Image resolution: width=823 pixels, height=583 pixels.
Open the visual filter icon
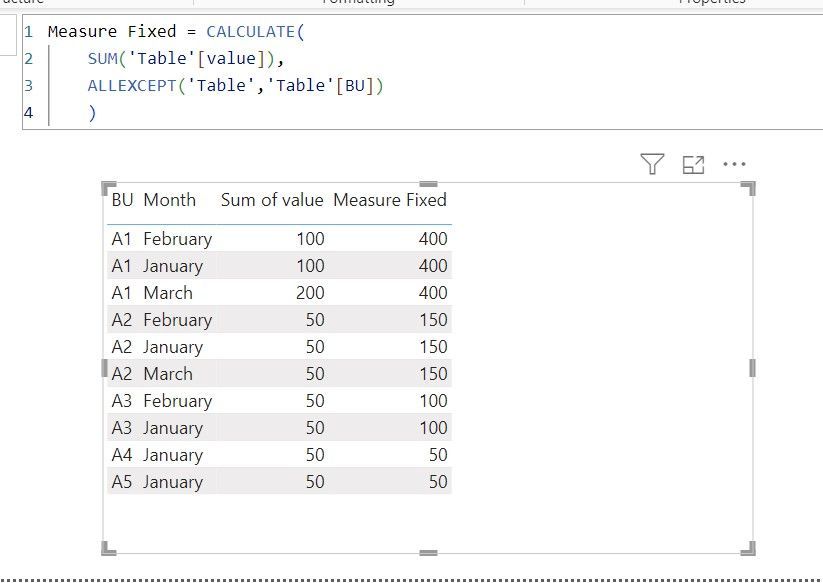(x=652, y=164)
